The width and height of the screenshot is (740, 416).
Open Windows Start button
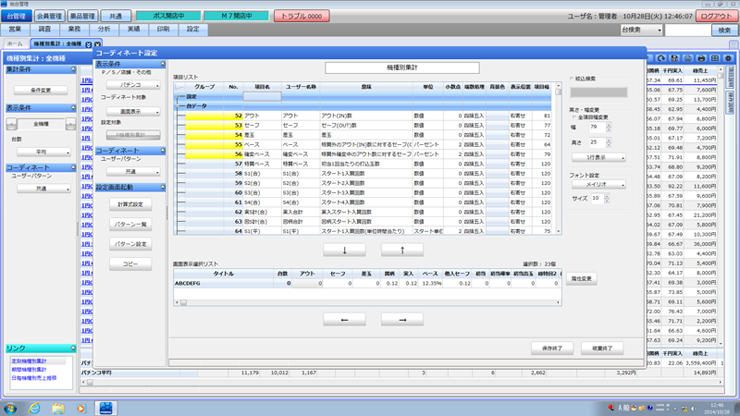tap(10, 408)
